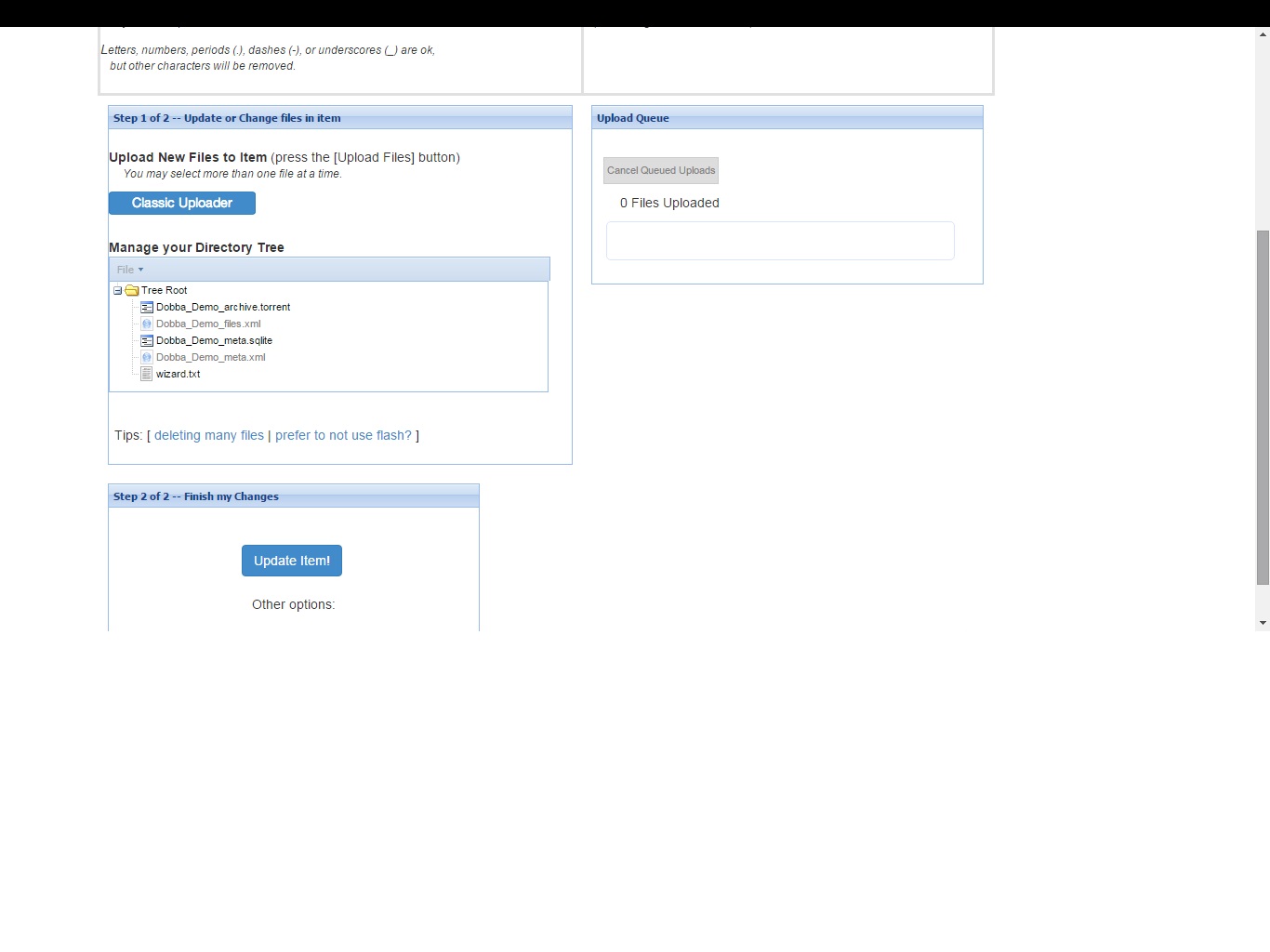Click the icon beside Dobba_Demo_archive.torrent

tap(147, 307)
